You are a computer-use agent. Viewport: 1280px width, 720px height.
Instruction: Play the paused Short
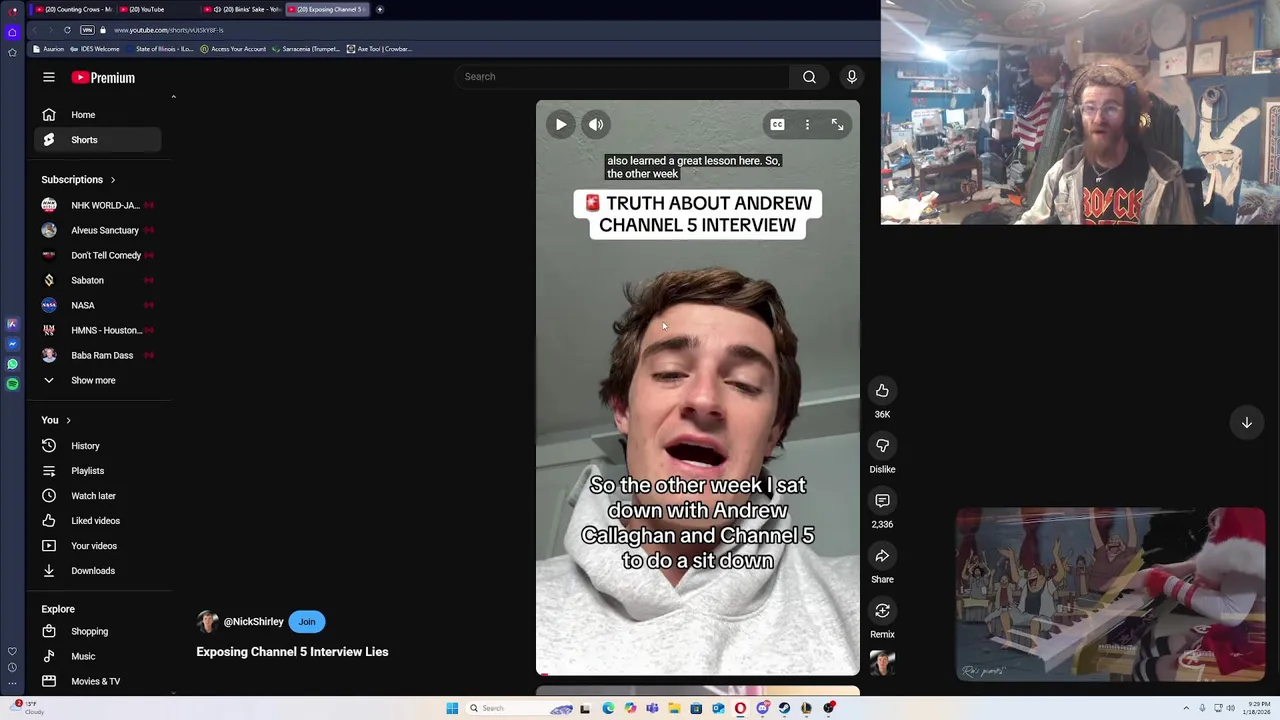point(561,125)
